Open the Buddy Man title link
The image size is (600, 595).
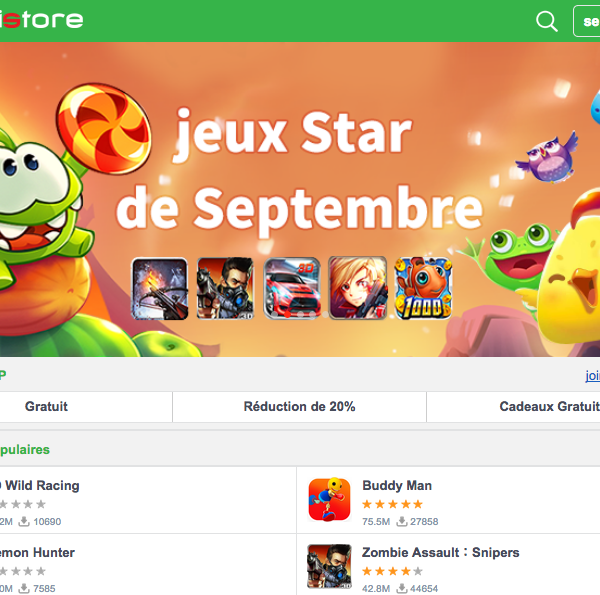coord(397,486)
